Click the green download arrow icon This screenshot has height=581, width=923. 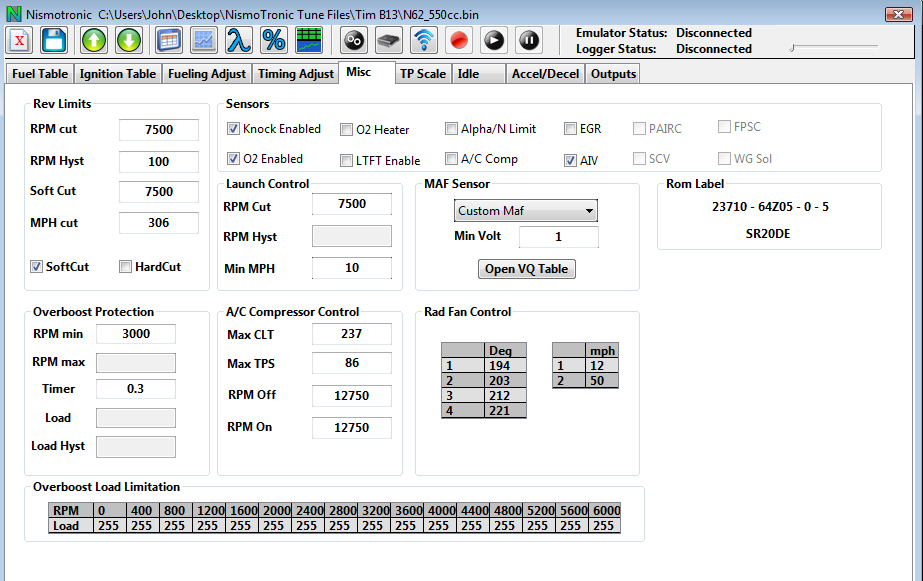(128, 40)
